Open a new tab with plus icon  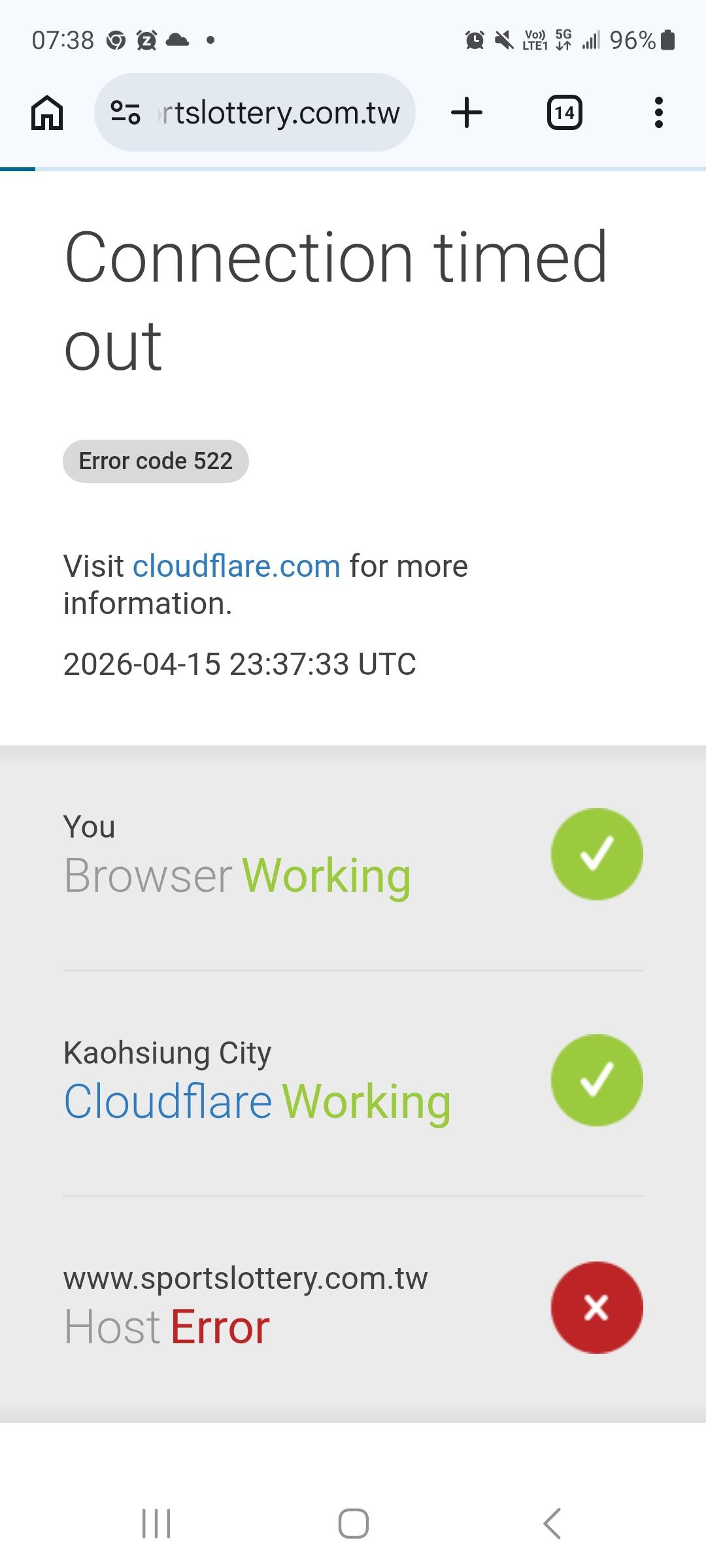(x=467, y=112)
